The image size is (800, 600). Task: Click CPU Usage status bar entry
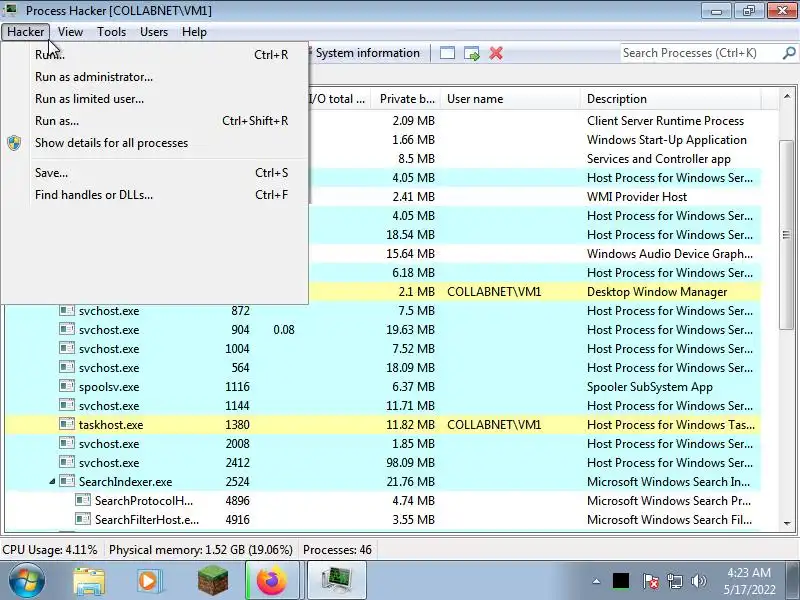49,550
